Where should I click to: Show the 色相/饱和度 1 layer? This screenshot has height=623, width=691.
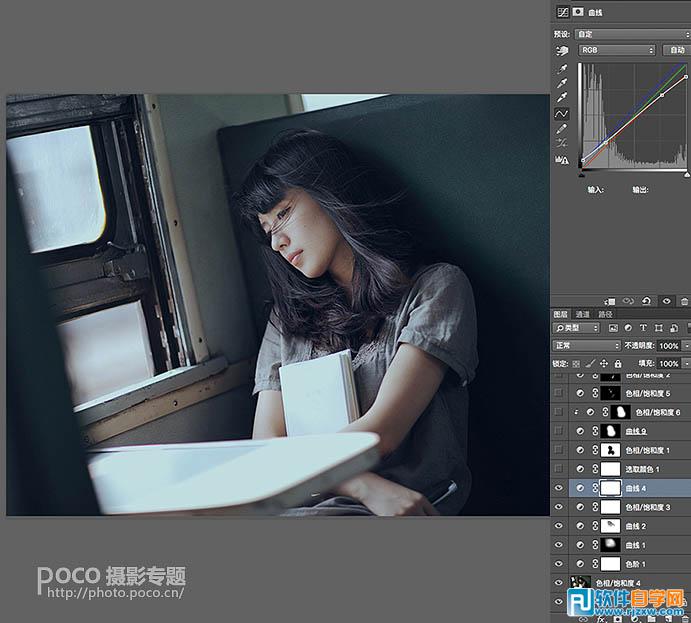(558, 449)
